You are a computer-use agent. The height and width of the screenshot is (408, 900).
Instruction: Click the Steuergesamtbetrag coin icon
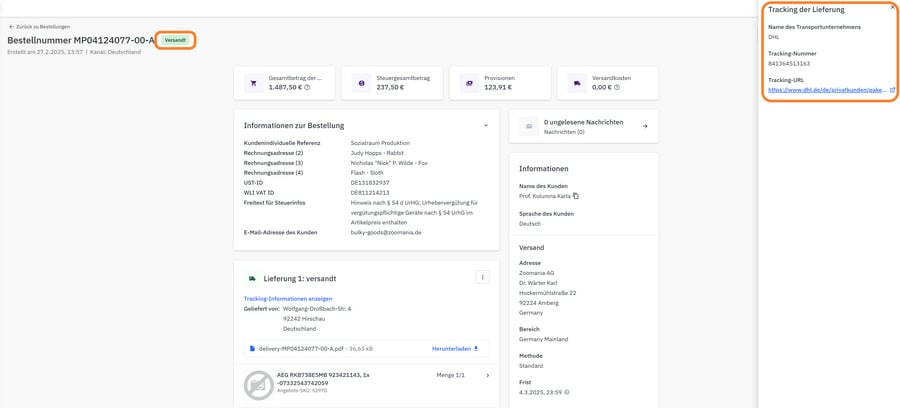click(361, 83)
